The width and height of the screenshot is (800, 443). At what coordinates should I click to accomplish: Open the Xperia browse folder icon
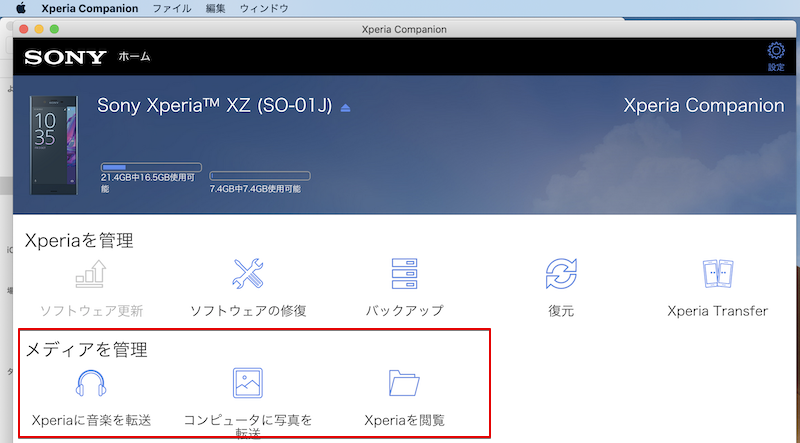pos(404,383)
